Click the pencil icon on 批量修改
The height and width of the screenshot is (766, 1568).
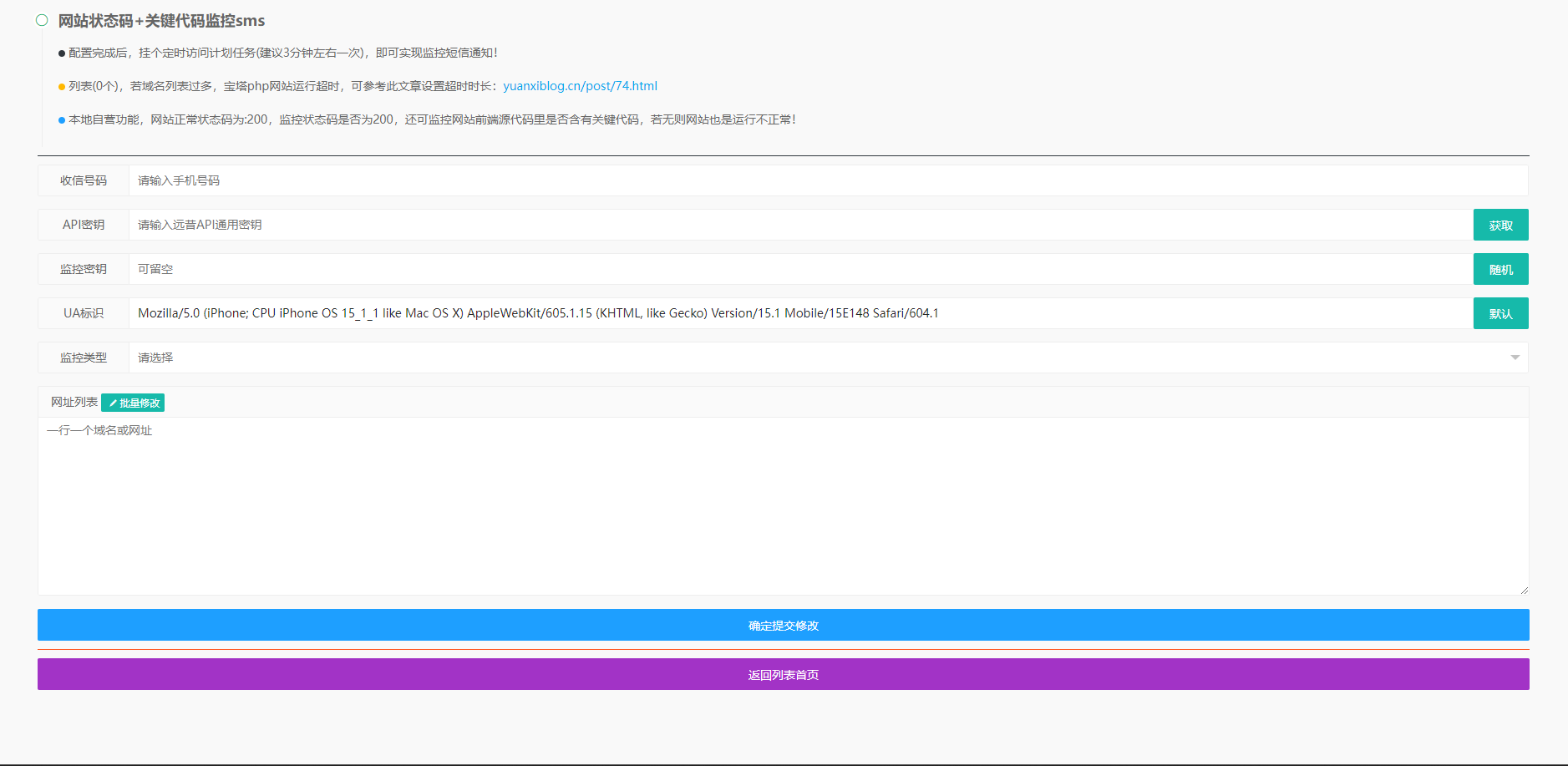tap(113, 403)
